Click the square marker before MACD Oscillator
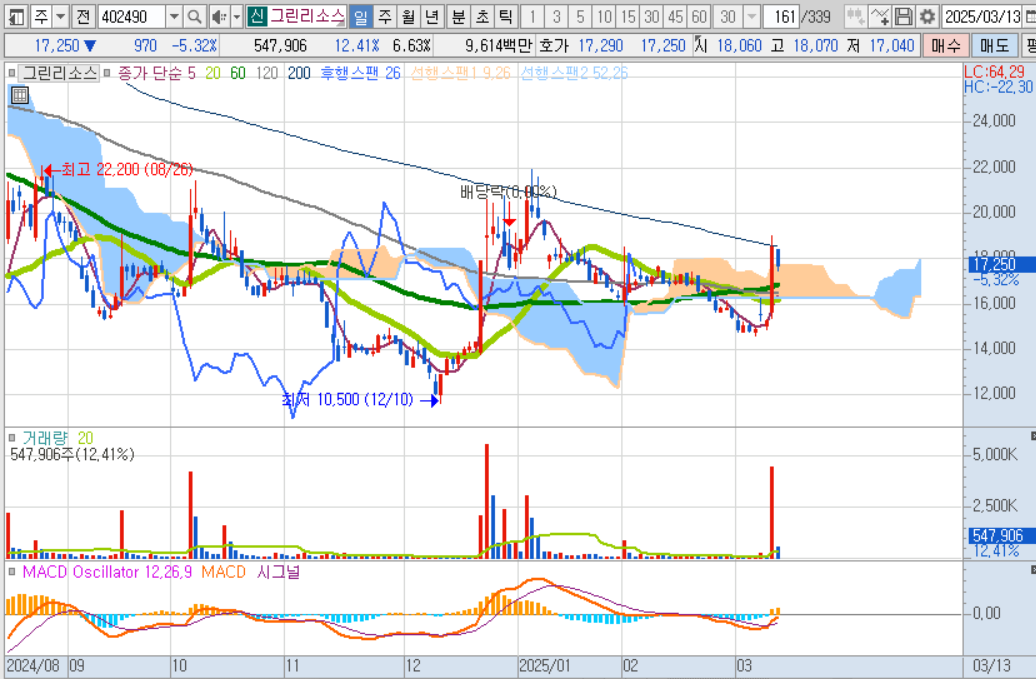 click(12, 572)
